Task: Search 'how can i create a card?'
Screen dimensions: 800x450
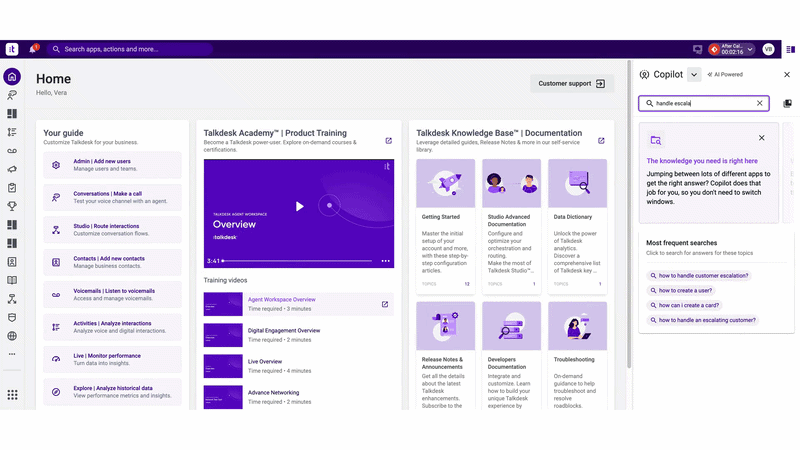Action: 684,305
